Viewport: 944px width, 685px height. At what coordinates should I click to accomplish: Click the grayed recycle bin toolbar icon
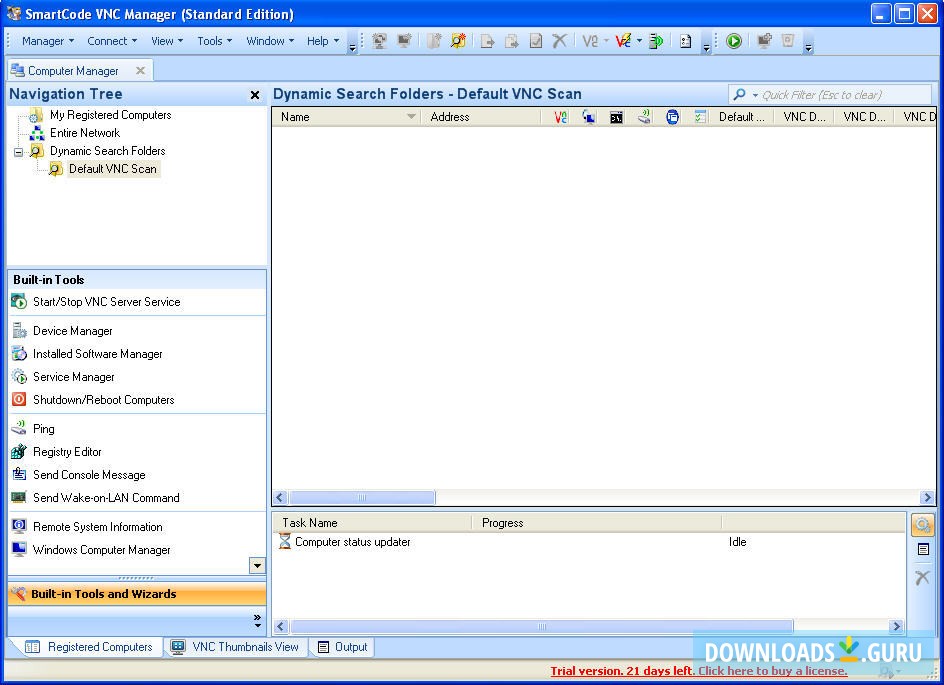(x=788, y=40)
